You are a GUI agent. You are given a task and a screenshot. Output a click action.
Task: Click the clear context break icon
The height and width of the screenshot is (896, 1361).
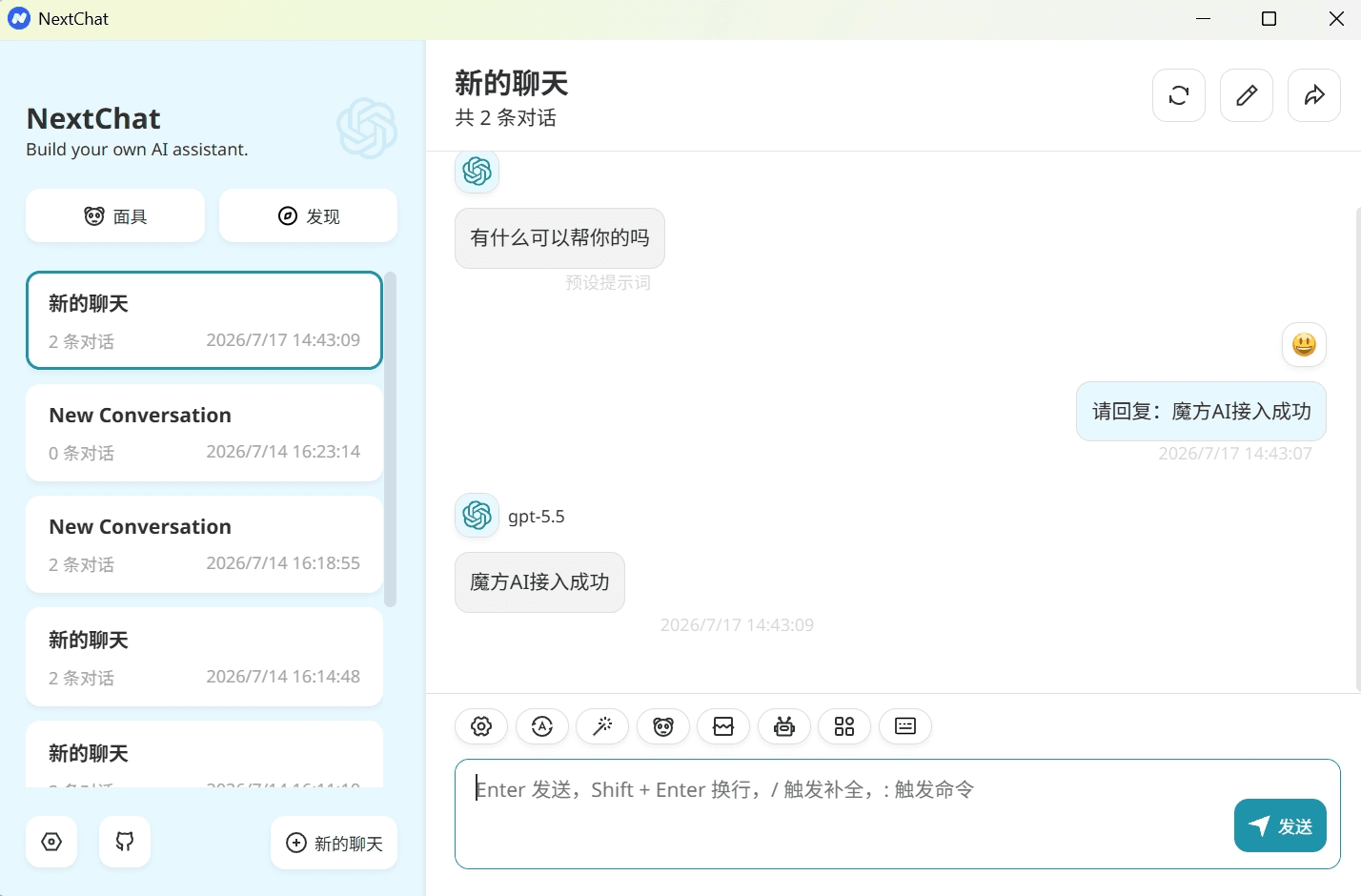tap(723, 726)
